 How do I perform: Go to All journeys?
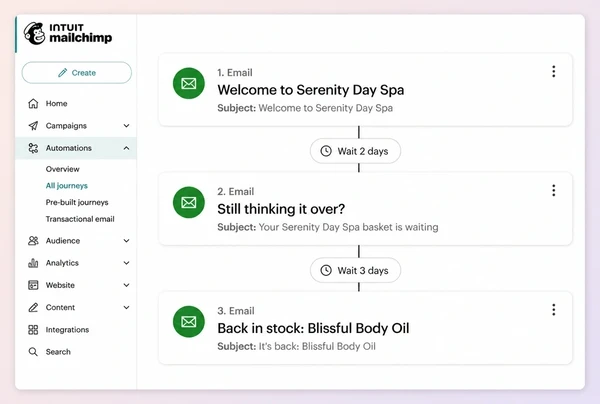point(67,186)
